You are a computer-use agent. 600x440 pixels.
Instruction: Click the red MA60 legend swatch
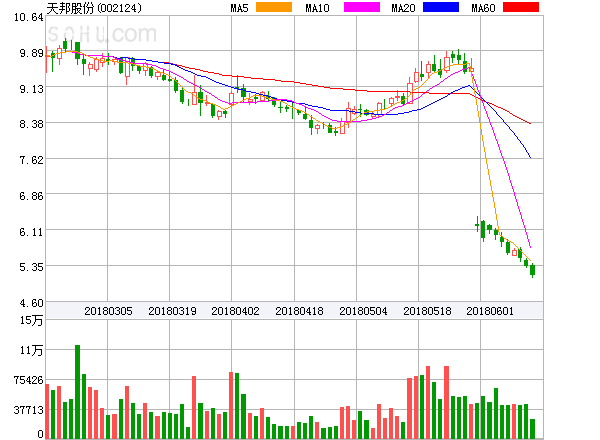[521, 7]
